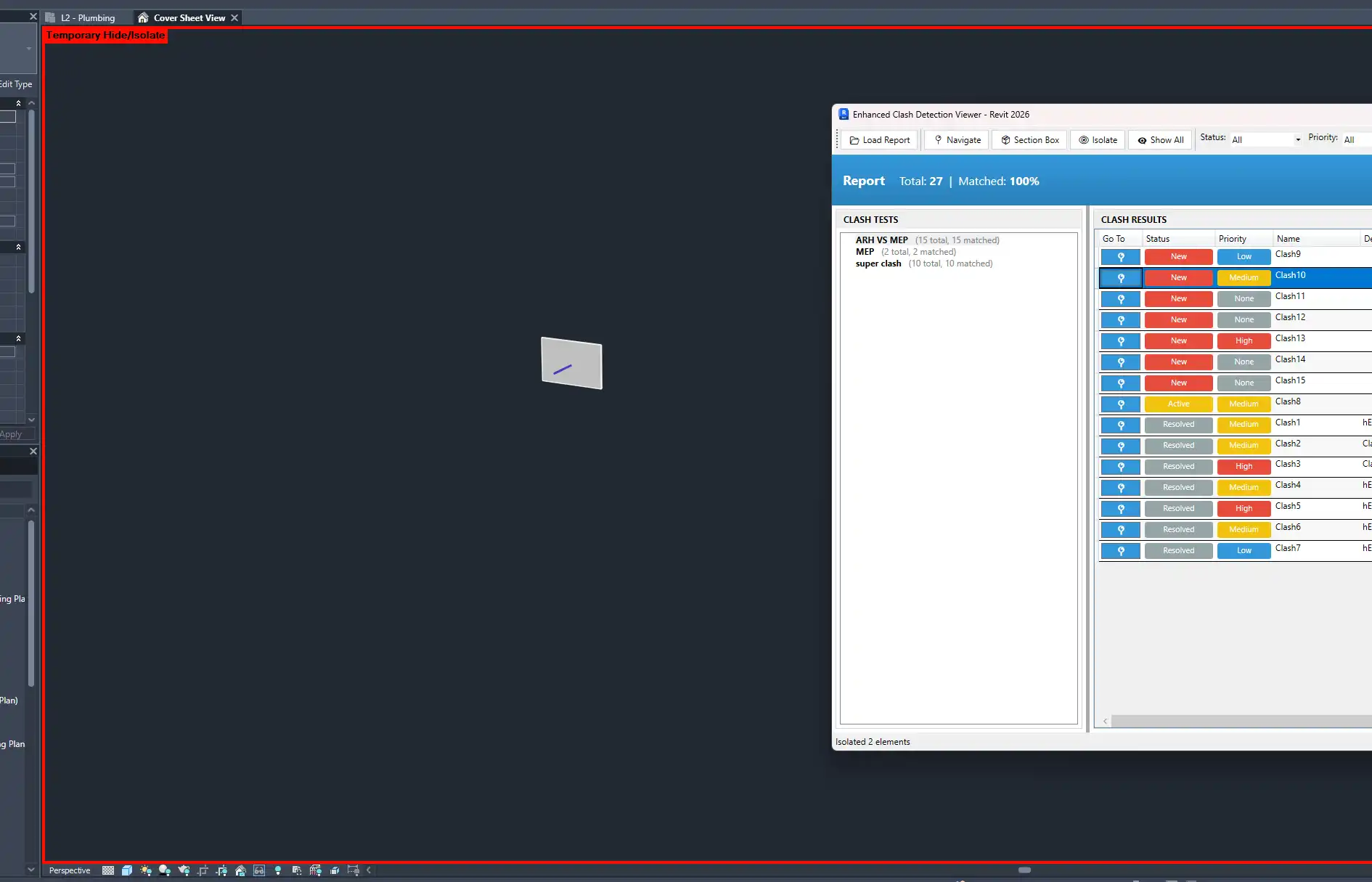The height and width of the screenshot is (882, 1372).
Task: Toggle Reveal Hidden Elements lightbulb
Action: click(x=278, y=870)
